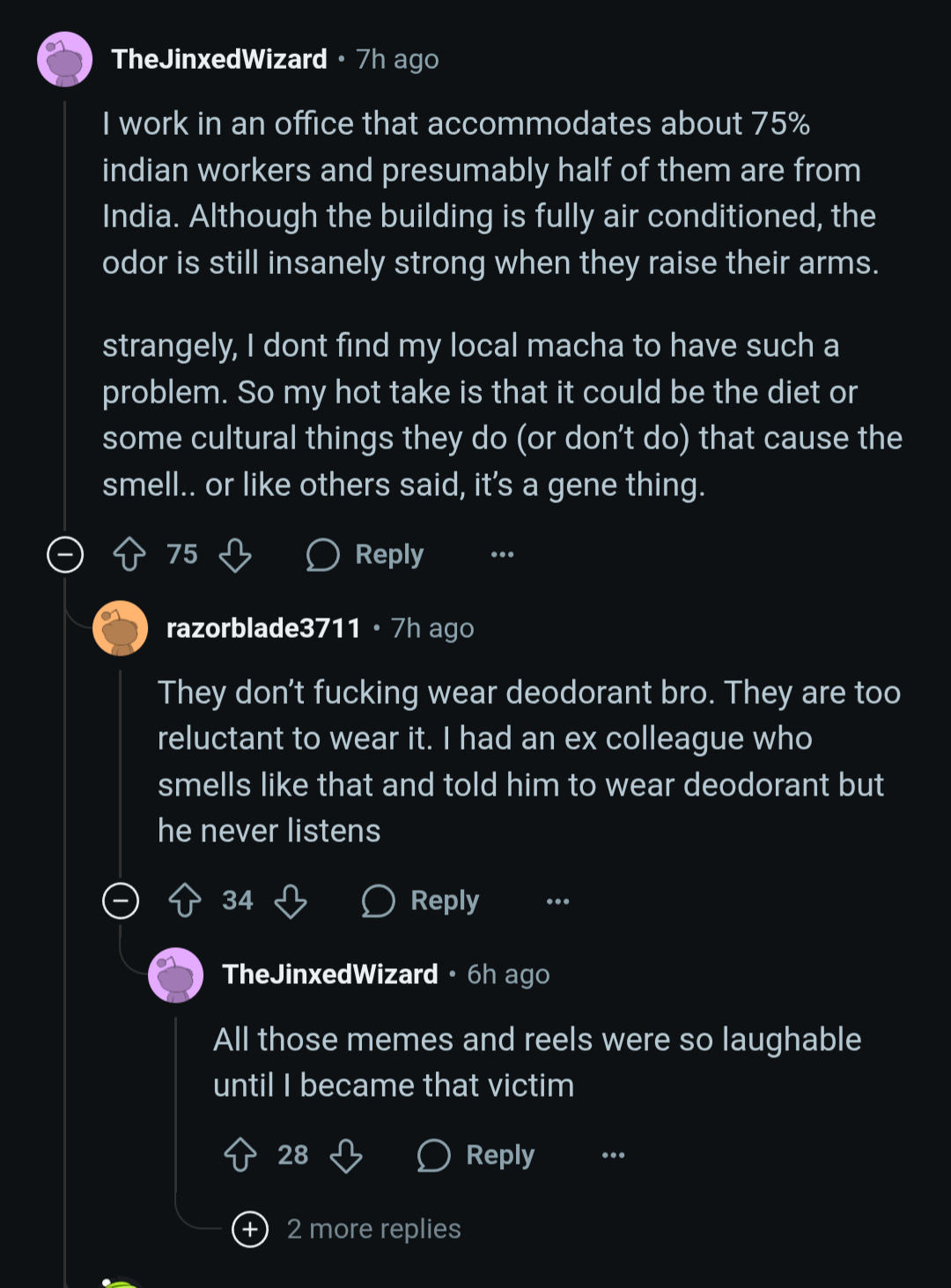
Task: Click speech bubble icon under 34-point comment
Action: tap(379, 900)
